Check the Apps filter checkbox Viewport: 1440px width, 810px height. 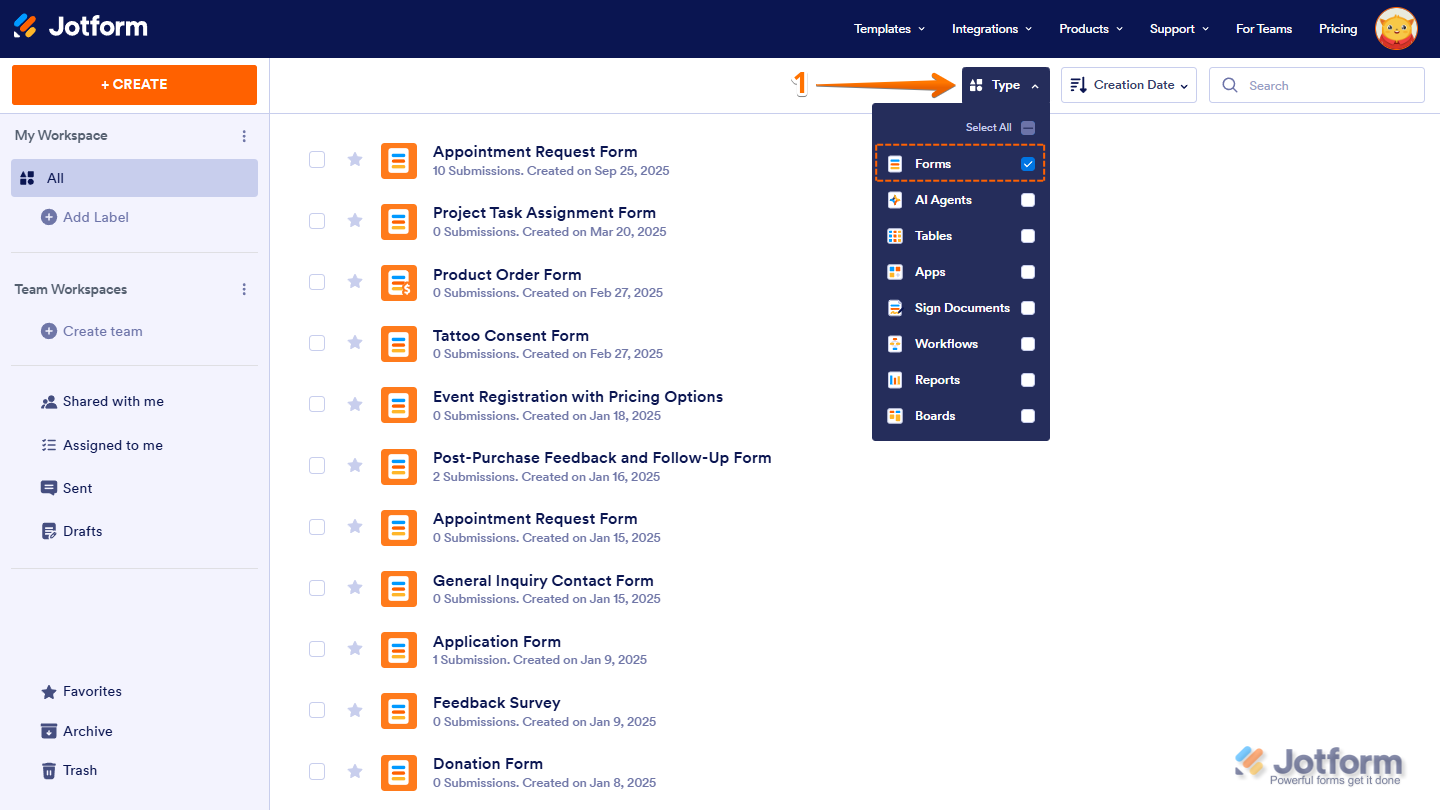(x=1028, y=271)
